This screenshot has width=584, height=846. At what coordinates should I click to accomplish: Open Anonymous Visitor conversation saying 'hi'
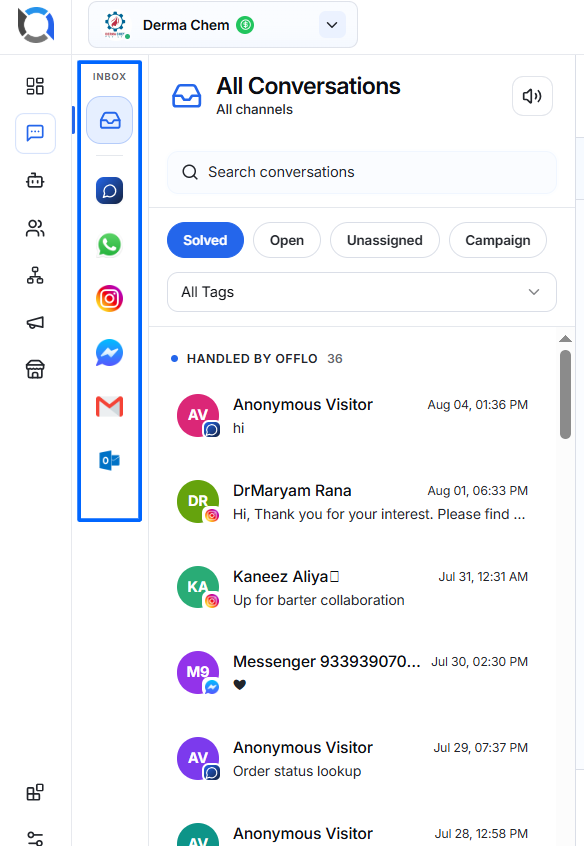352,415
